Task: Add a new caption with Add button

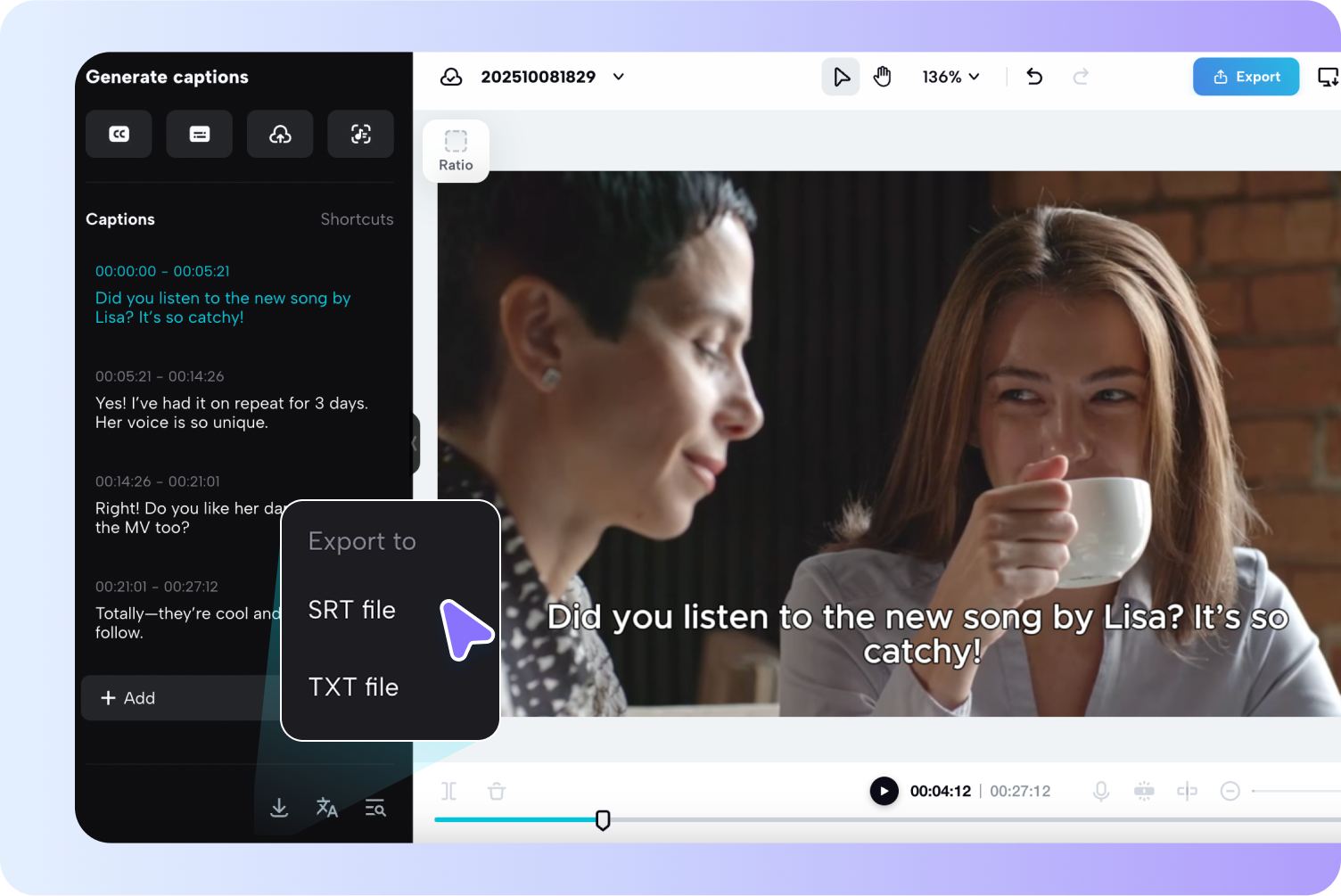Action: point(182,698)
